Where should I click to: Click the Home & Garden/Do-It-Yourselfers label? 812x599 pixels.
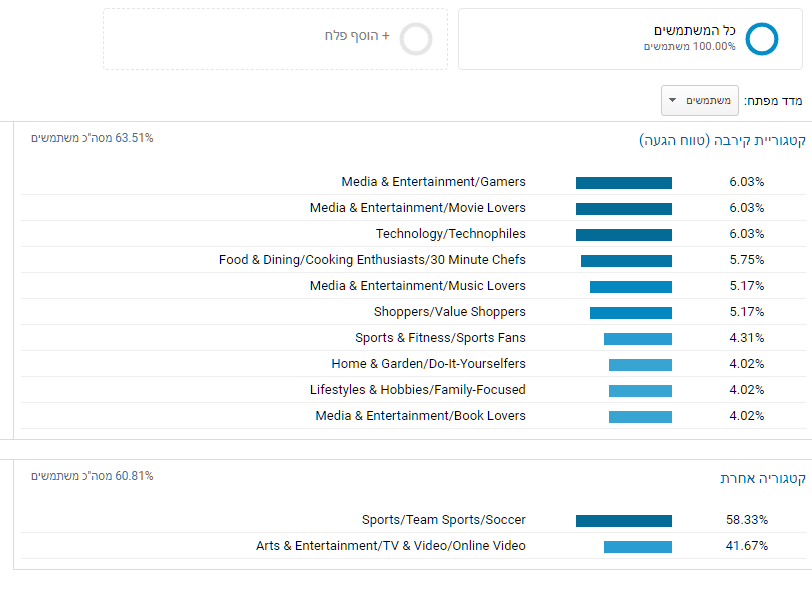[x=428, y=363]
